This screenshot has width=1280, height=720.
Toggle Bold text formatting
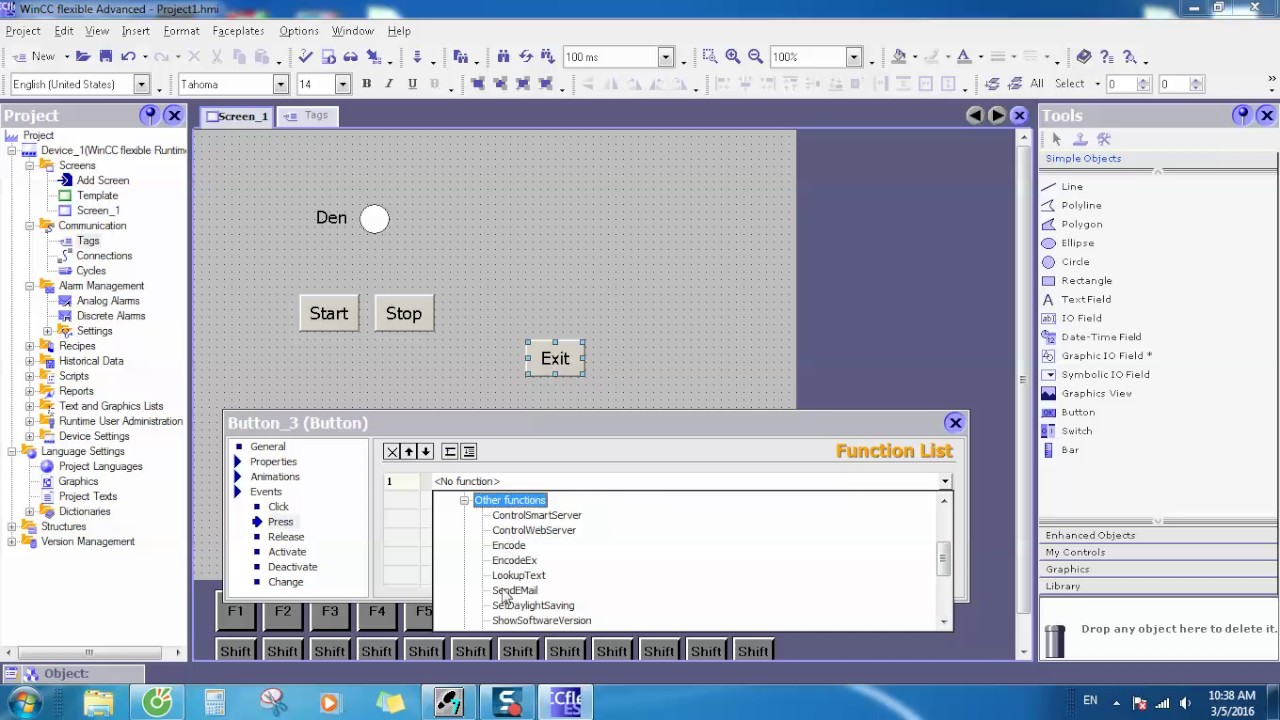(x=366, y=84)
